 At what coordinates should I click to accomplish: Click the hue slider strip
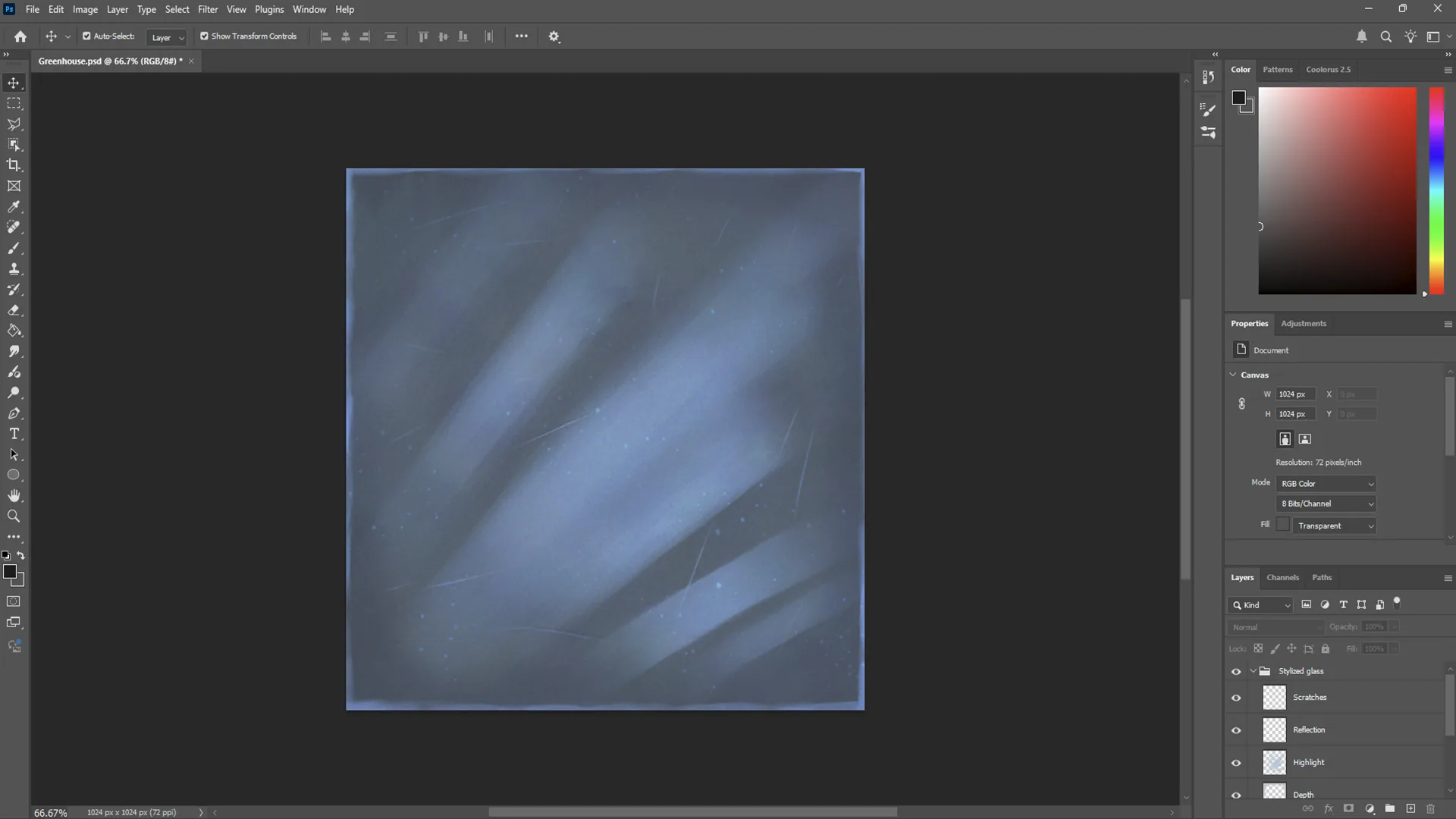tap(1436, 190)
